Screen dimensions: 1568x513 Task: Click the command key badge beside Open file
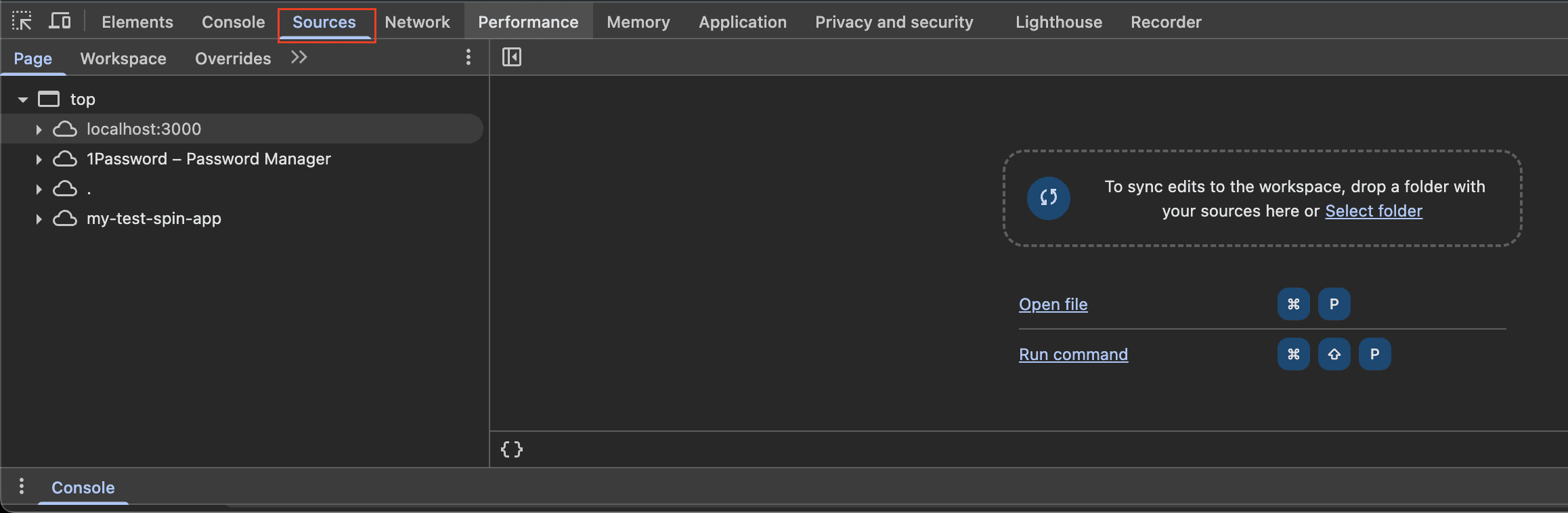click(x=1293, y=304)
